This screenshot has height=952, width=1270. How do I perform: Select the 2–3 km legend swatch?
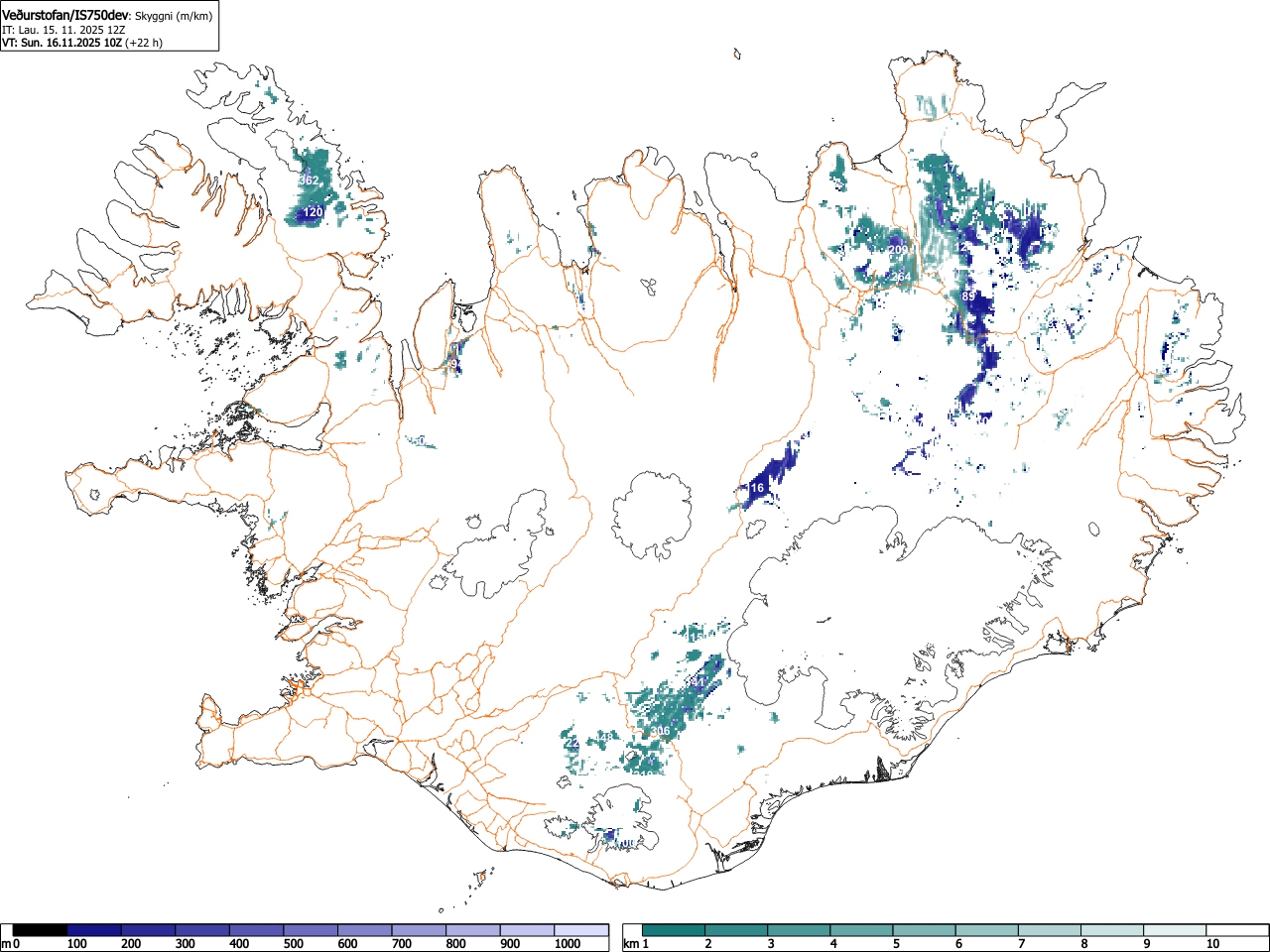[736, 930]
